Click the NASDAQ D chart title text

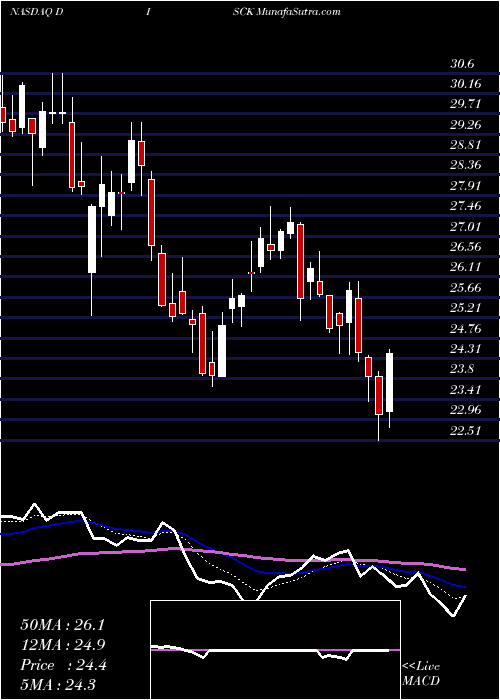[36, 12]
